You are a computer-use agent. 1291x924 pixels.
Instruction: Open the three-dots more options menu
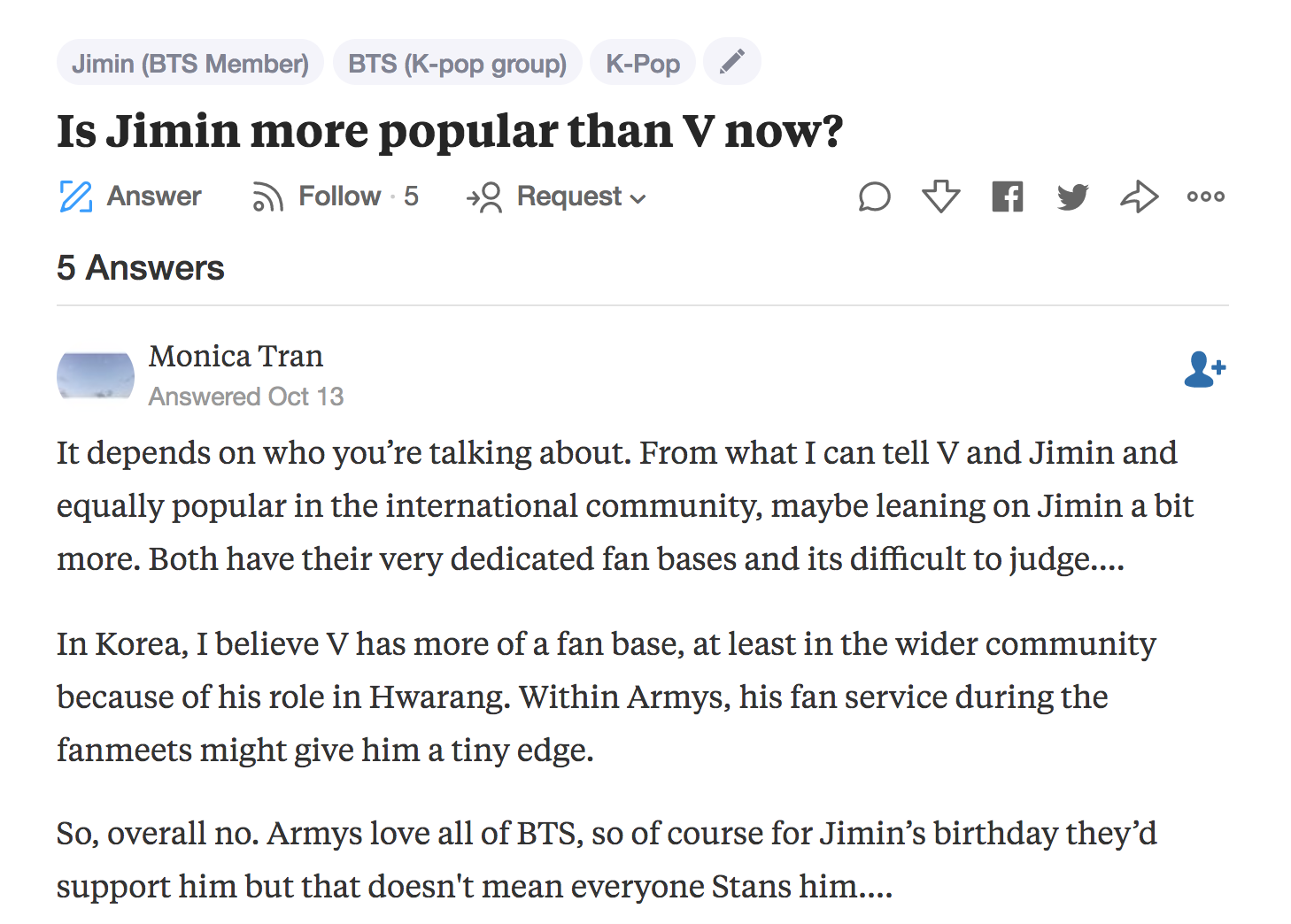[1206, 196]
